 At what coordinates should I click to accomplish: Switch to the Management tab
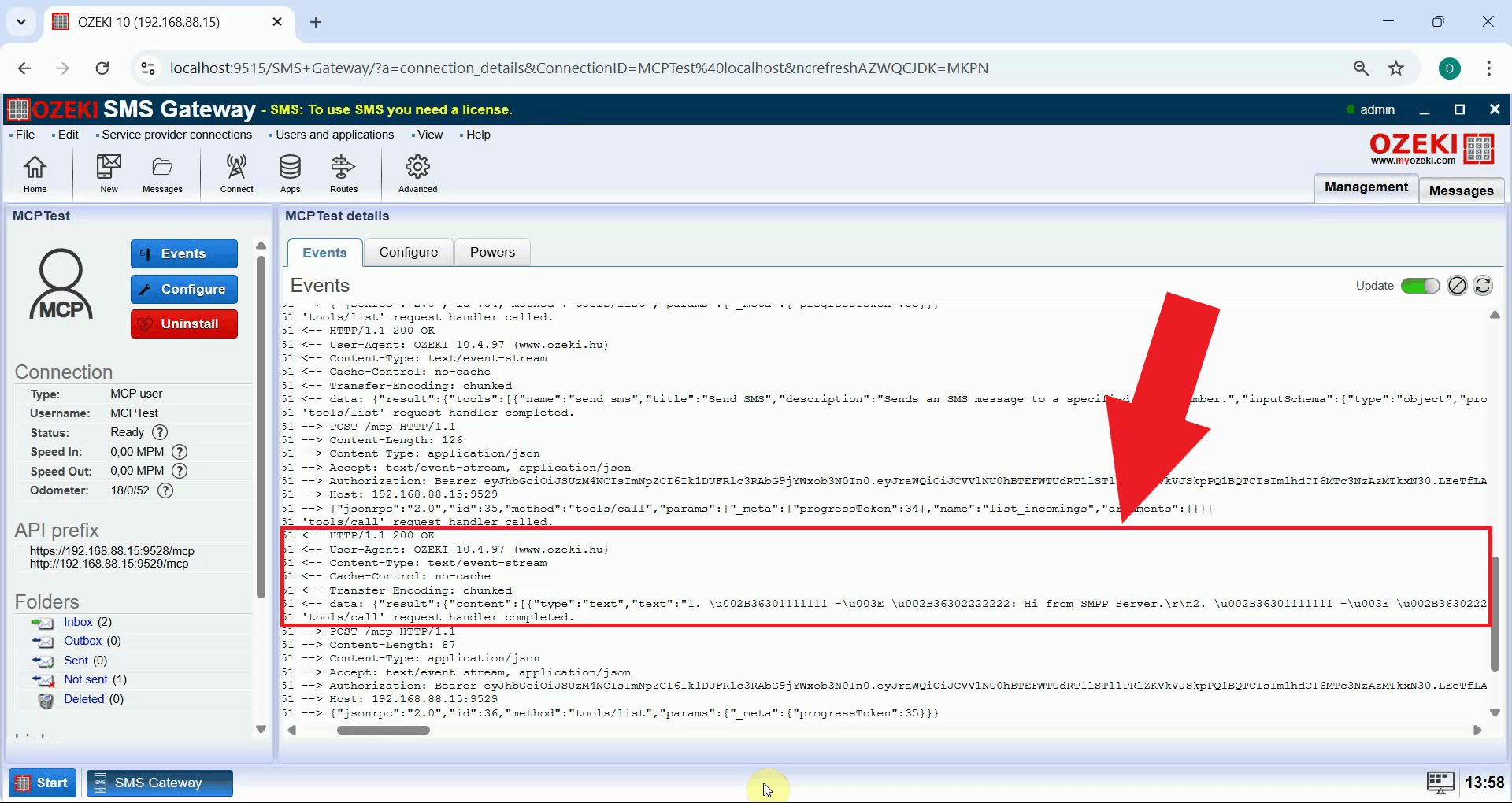(1366, 187)
